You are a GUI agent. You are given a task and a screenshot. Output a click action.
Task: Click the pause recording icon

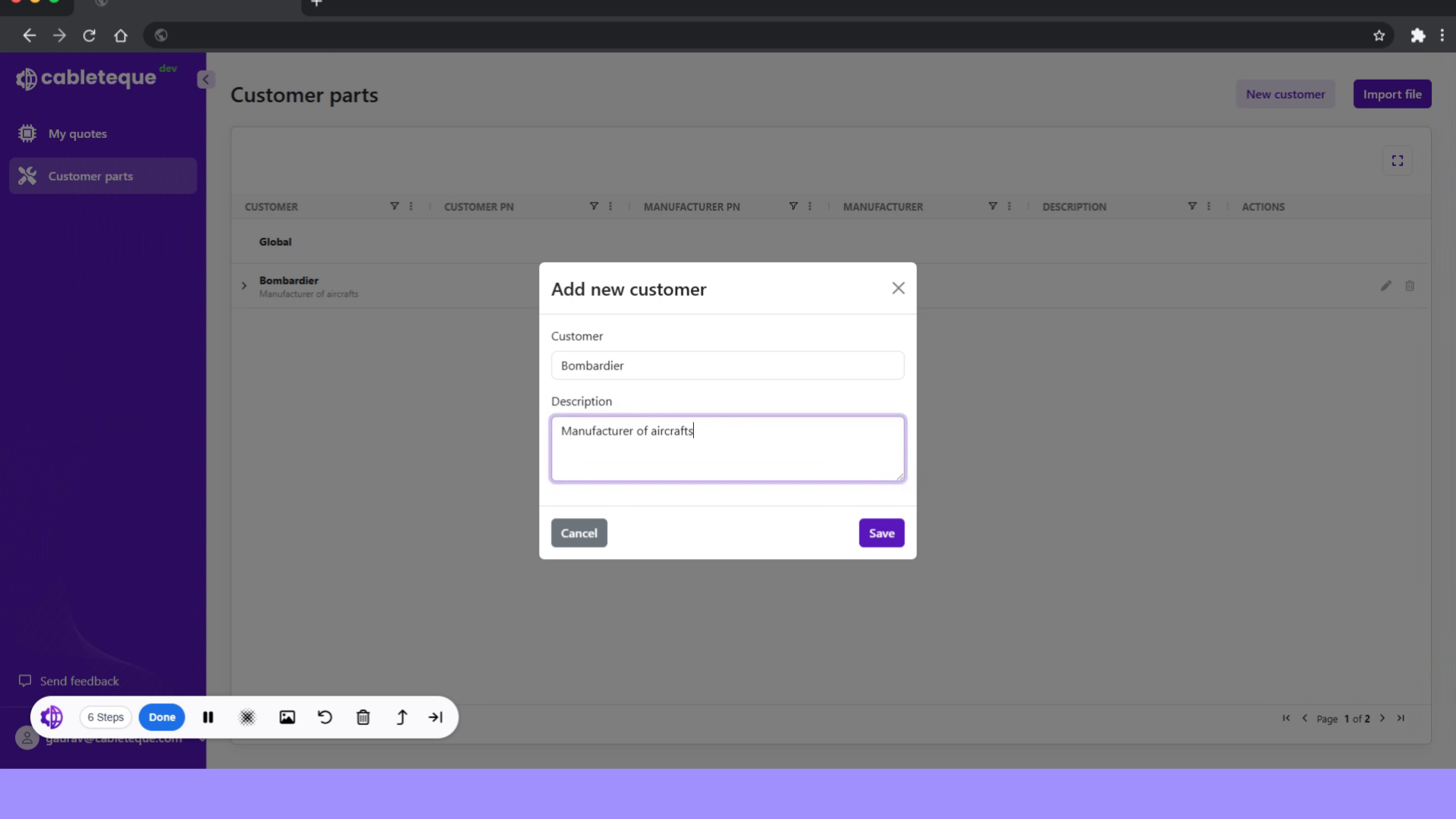[x=208, y=717]
